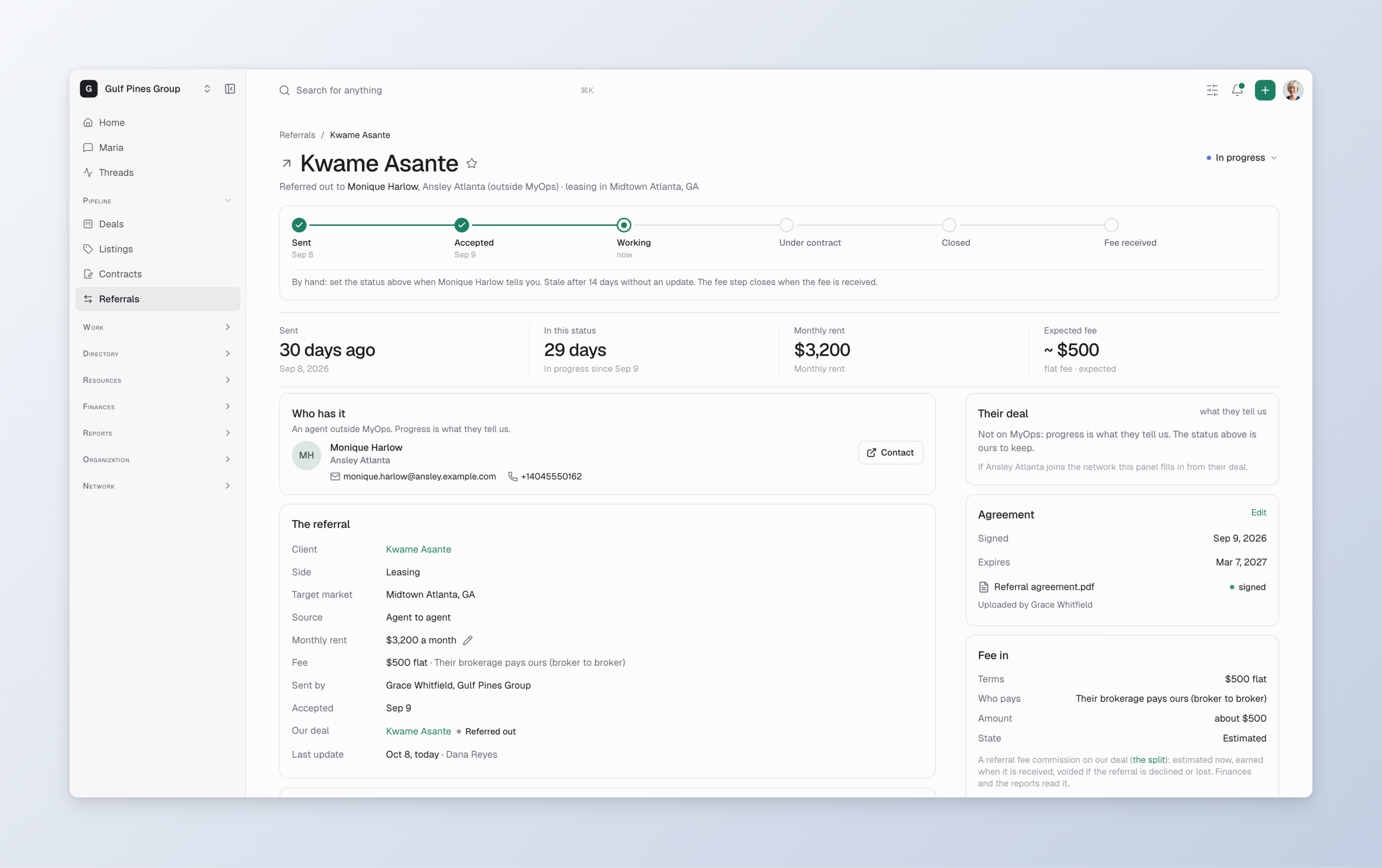Screen dimensions: 1382x868
Task: Open Kwame Asante link in Our deal row
Action: tap(418, 732)
